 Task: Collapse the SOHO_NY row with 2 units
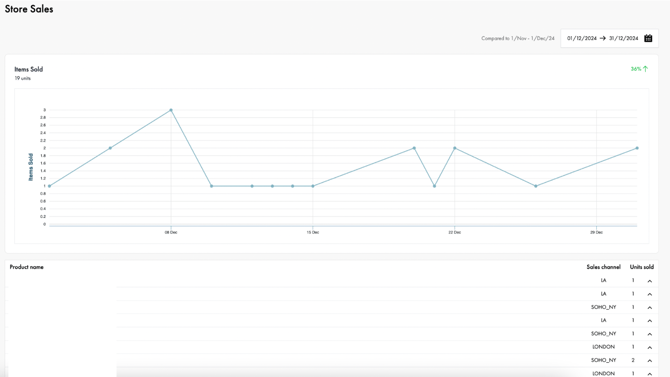[x=649, y=360]
